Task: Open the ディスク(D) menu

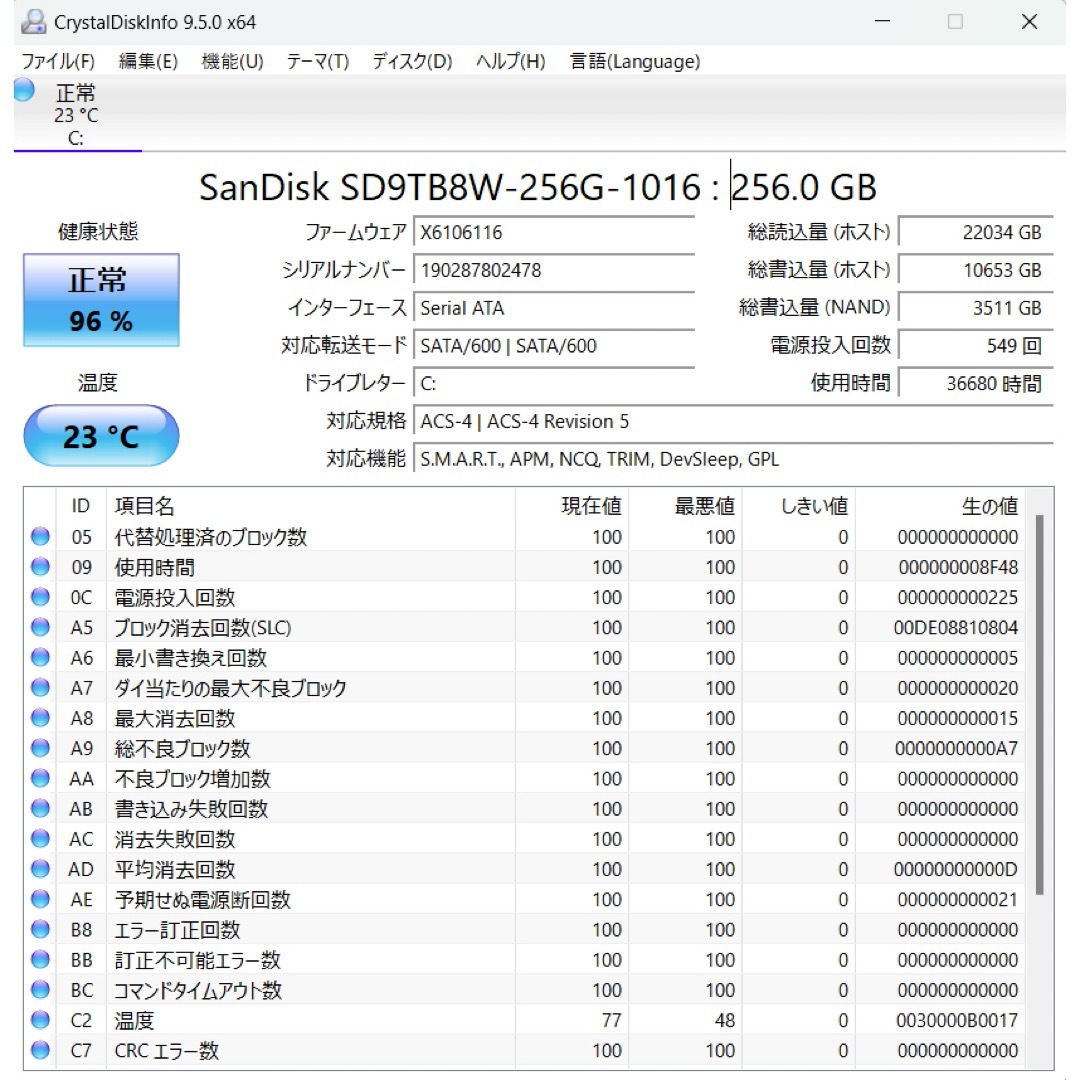Action: pos(412,62)
